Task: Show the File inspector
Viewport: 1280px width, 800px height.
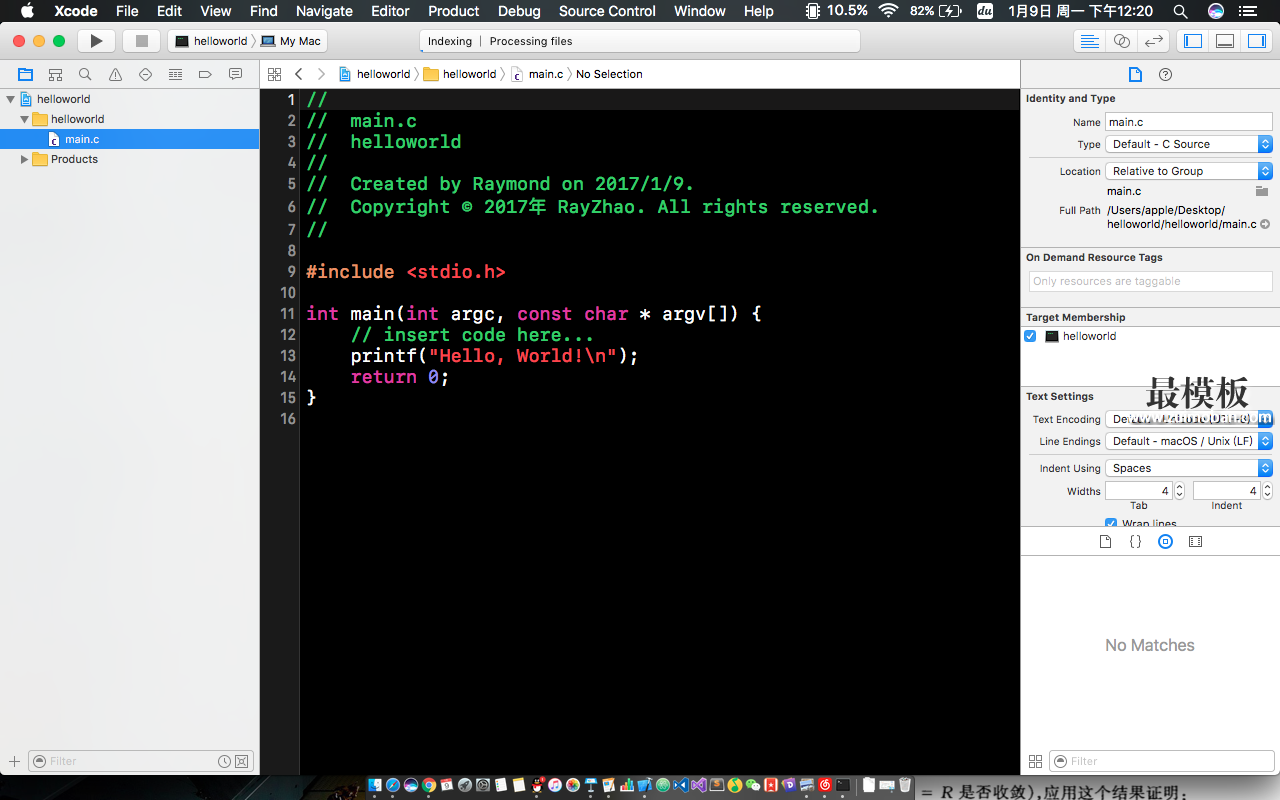Action: coord(1135,74)
